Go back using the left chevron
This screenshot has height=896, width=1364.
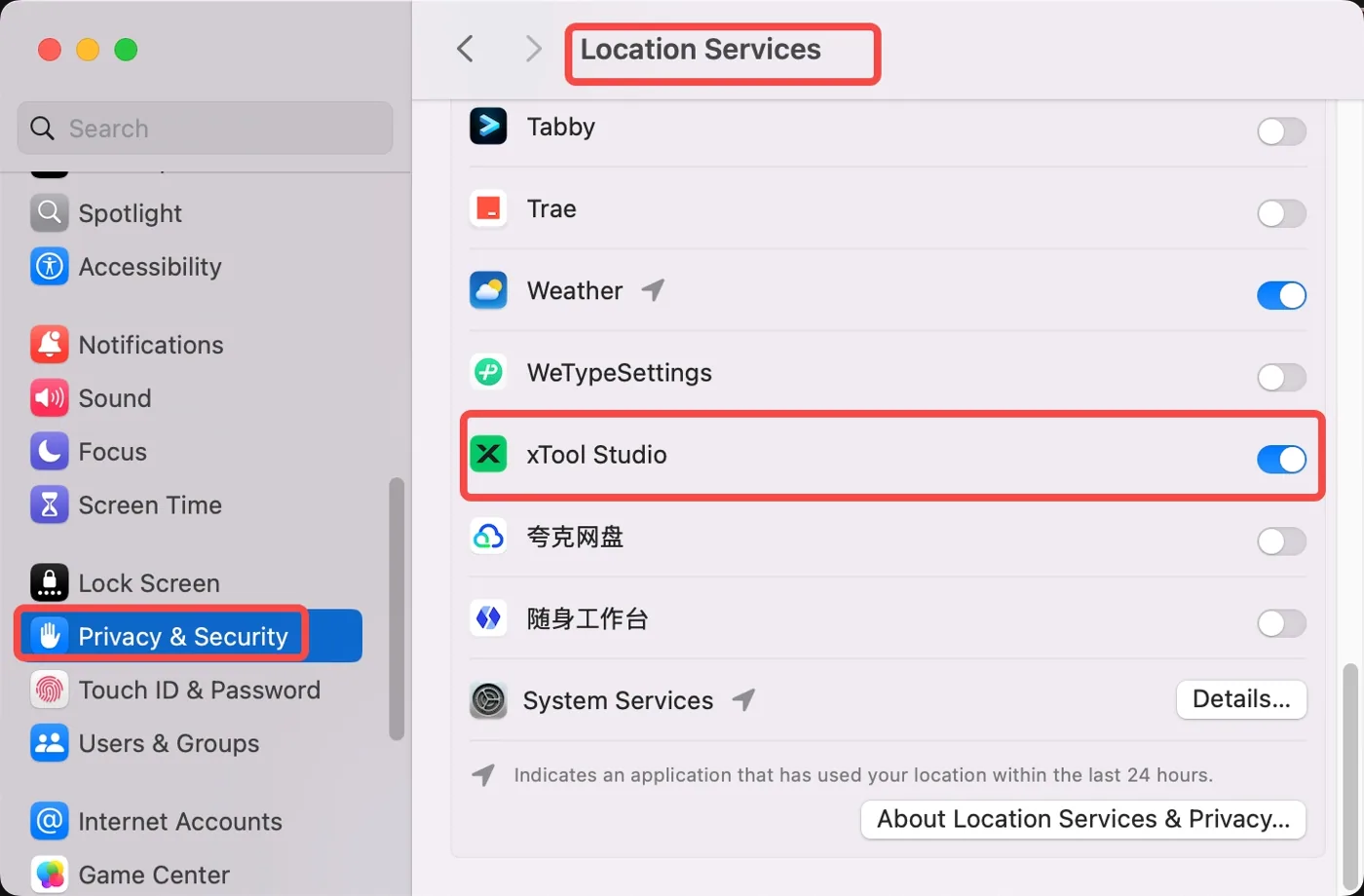click(466, 49)
